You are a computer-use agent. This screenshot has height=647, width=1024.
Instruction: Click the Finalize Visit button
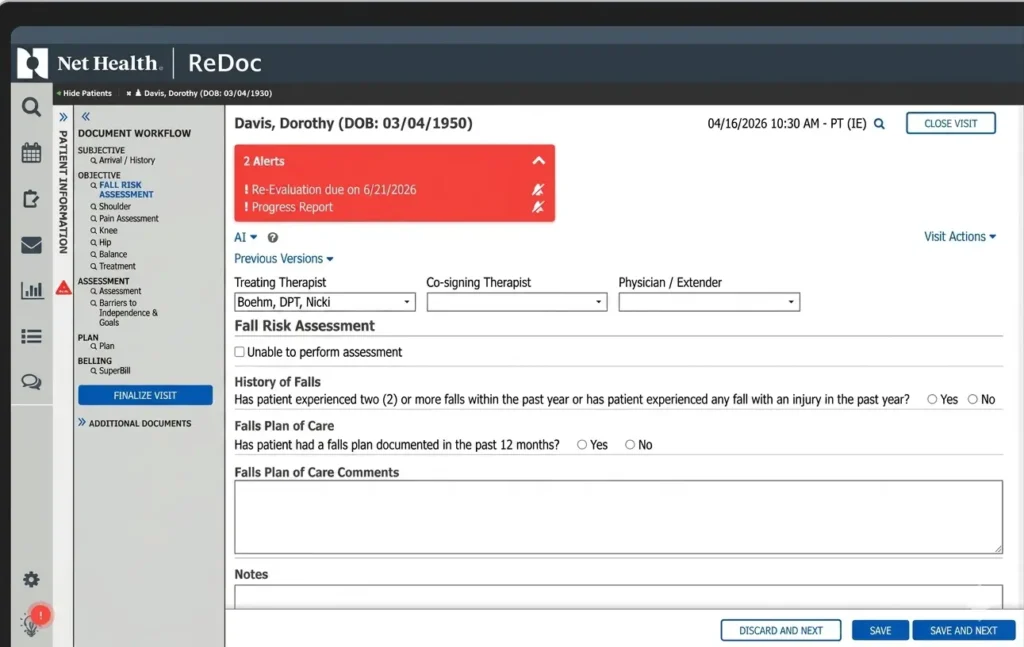[x=145, y=395]
